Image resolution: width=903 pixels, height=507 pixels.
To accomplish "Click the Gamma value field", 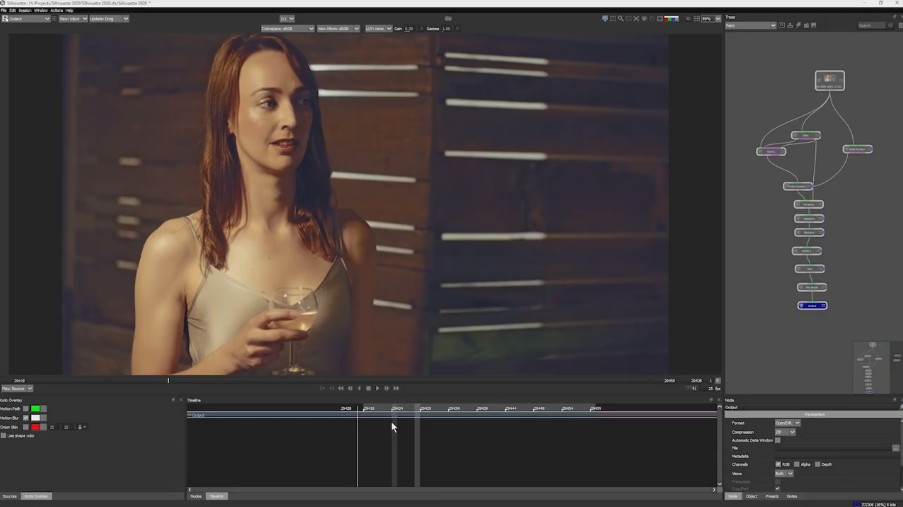I will [446, 28].
